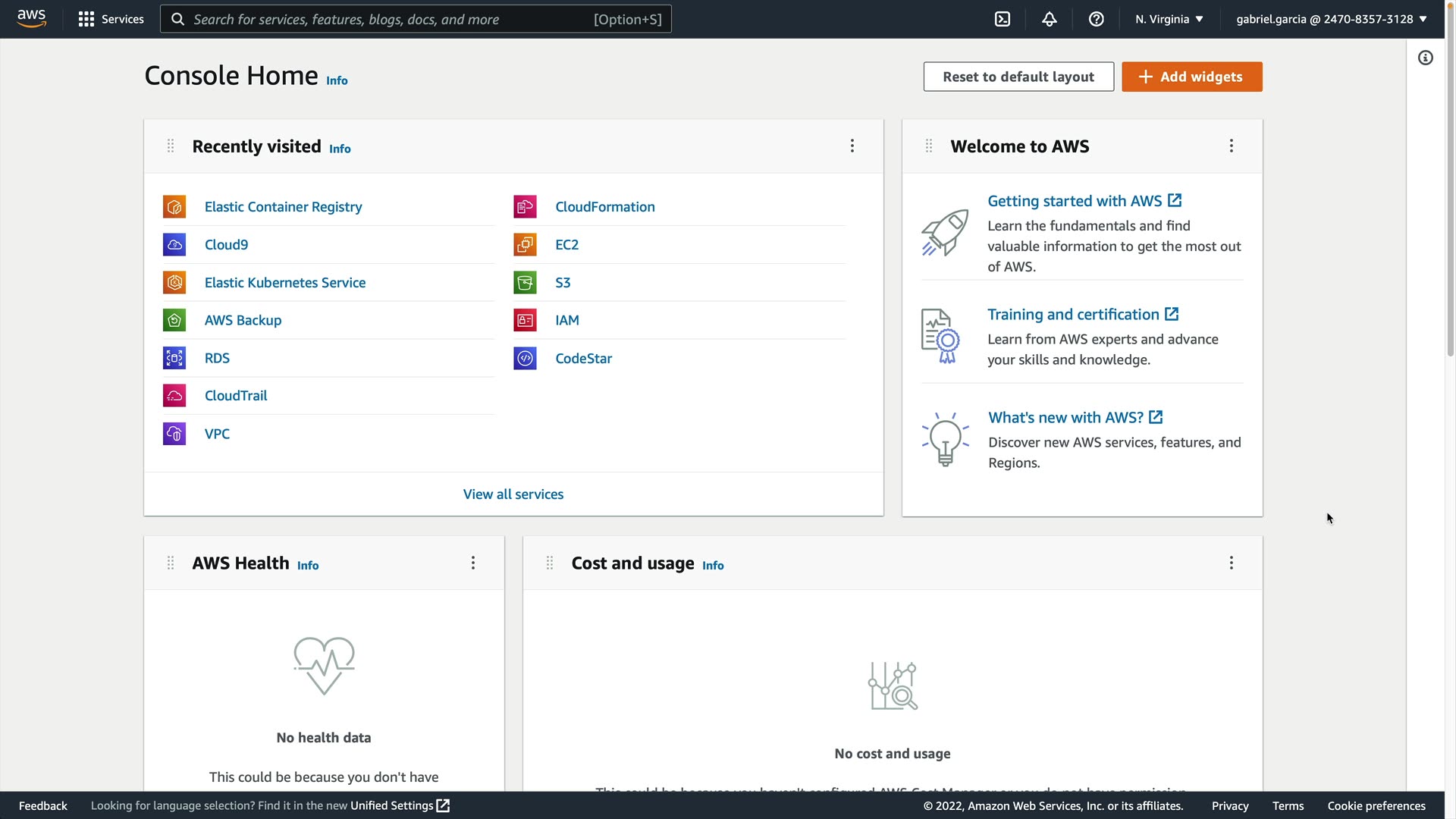Open Cost and usage widget options menu
This screenshot has height=819, width=1456.
[1232, 563]
